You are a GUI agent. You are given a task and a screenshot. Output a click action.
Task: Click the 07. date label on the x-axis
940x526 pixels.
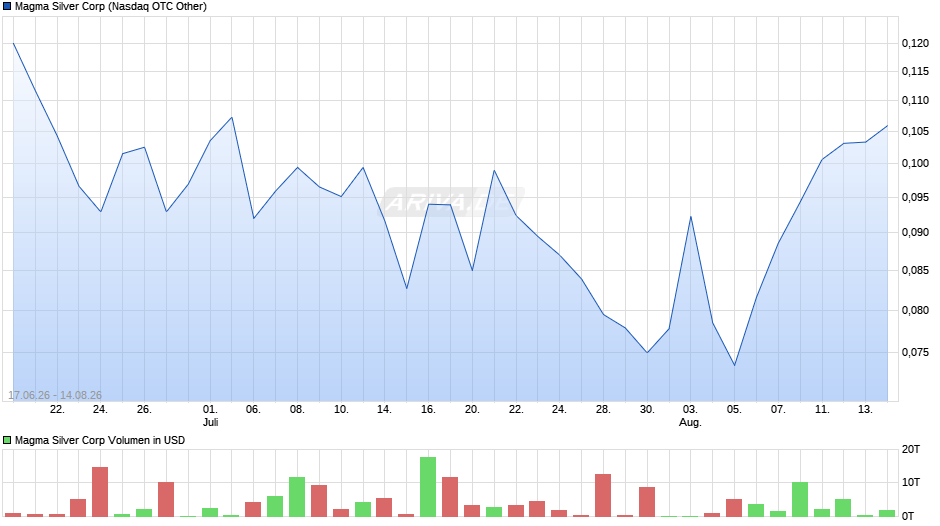pos(778,409)
